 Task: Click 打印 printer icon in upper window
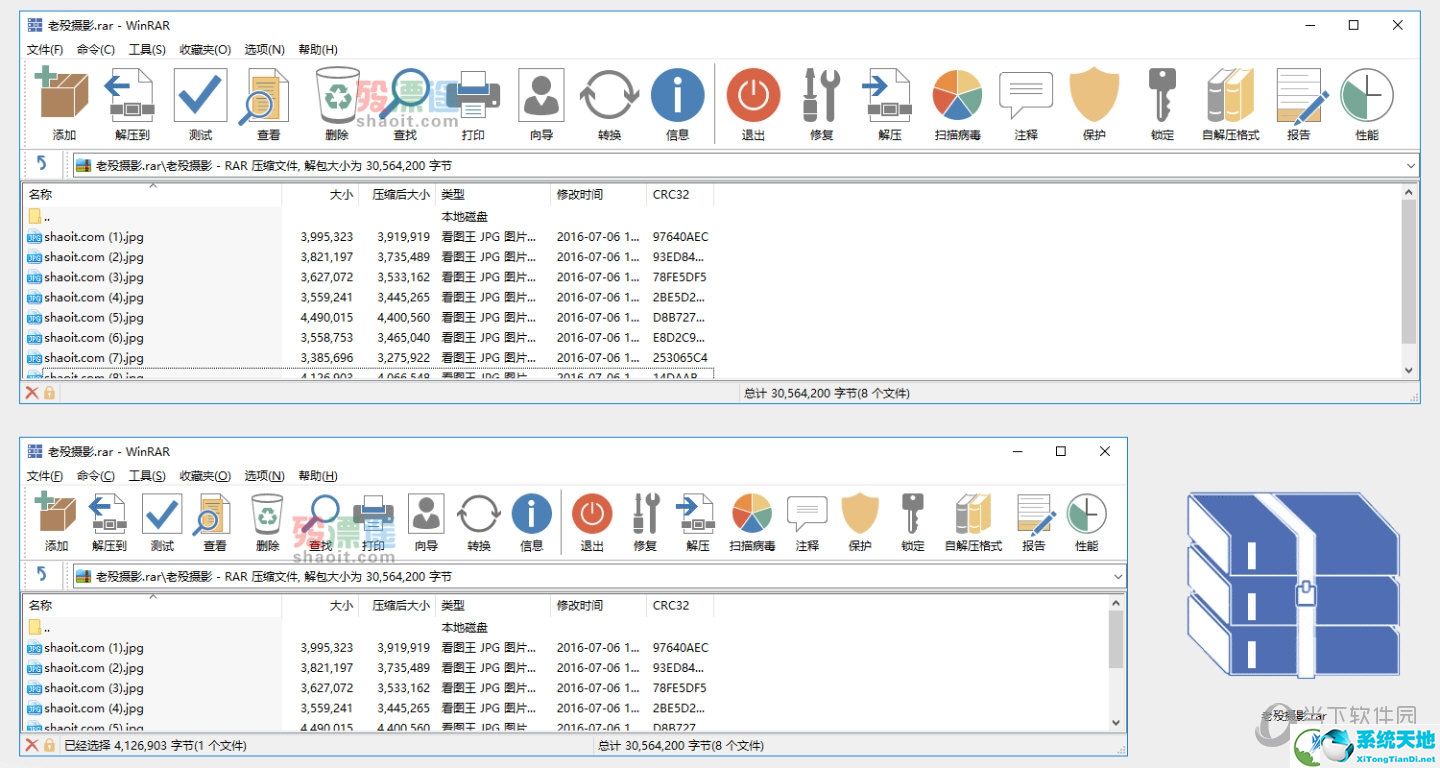click(x=471, y=95)
